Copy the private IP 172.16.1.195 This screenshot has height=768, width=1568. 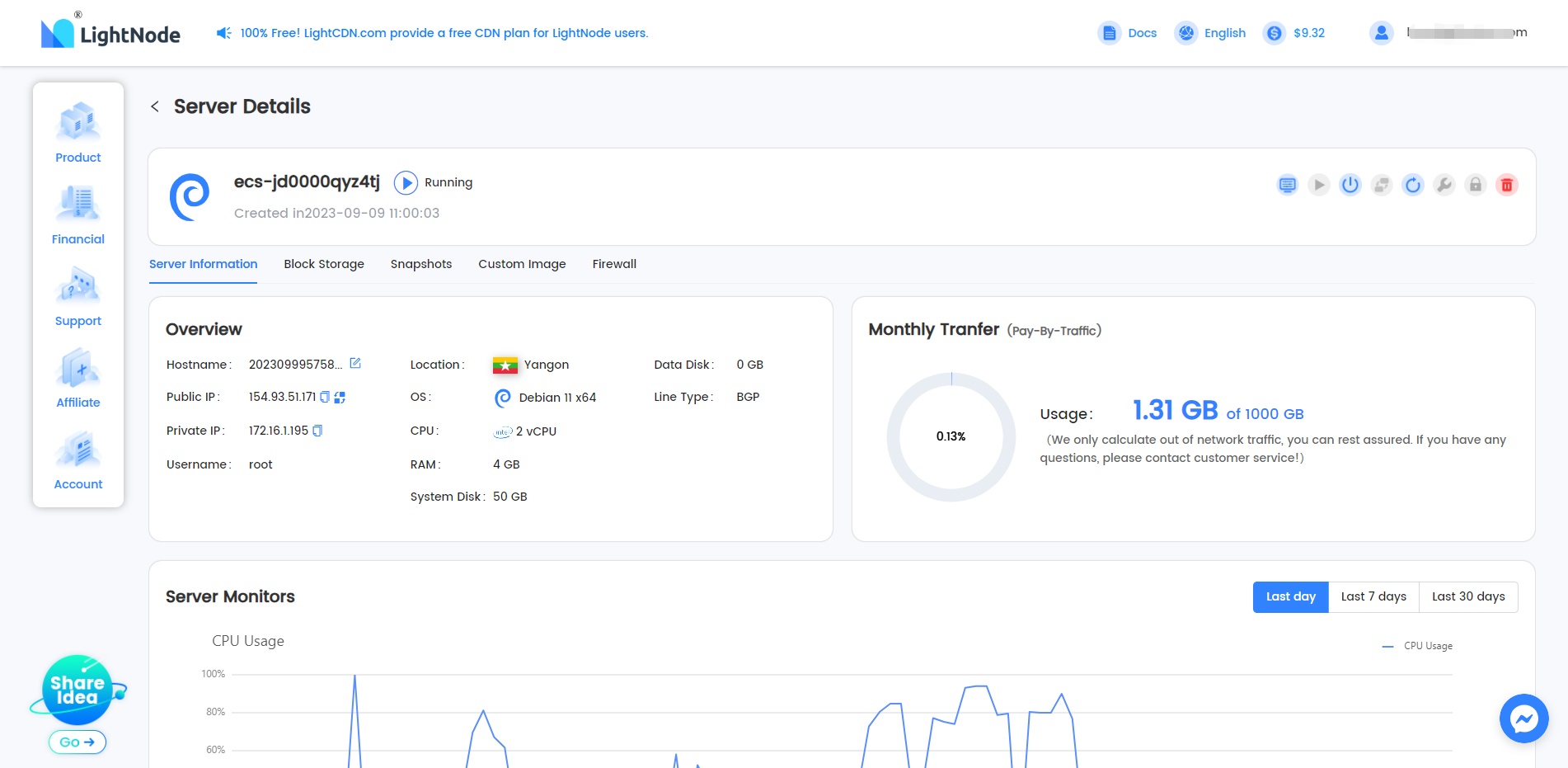pyautogui.click(x=317, y=431)
